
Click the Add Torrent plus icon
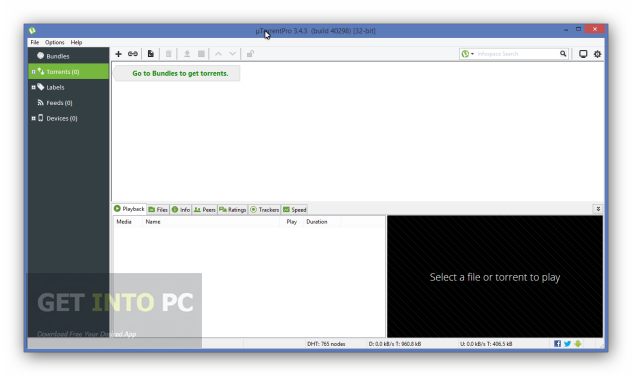(118, 54)
